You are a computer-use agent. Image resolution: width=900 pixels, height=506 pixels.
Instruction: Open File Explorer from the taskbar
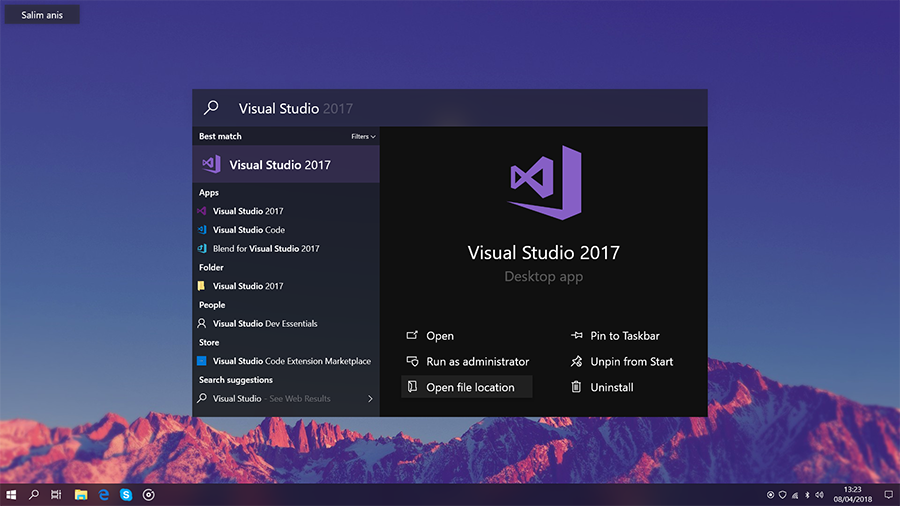(81, 495)
